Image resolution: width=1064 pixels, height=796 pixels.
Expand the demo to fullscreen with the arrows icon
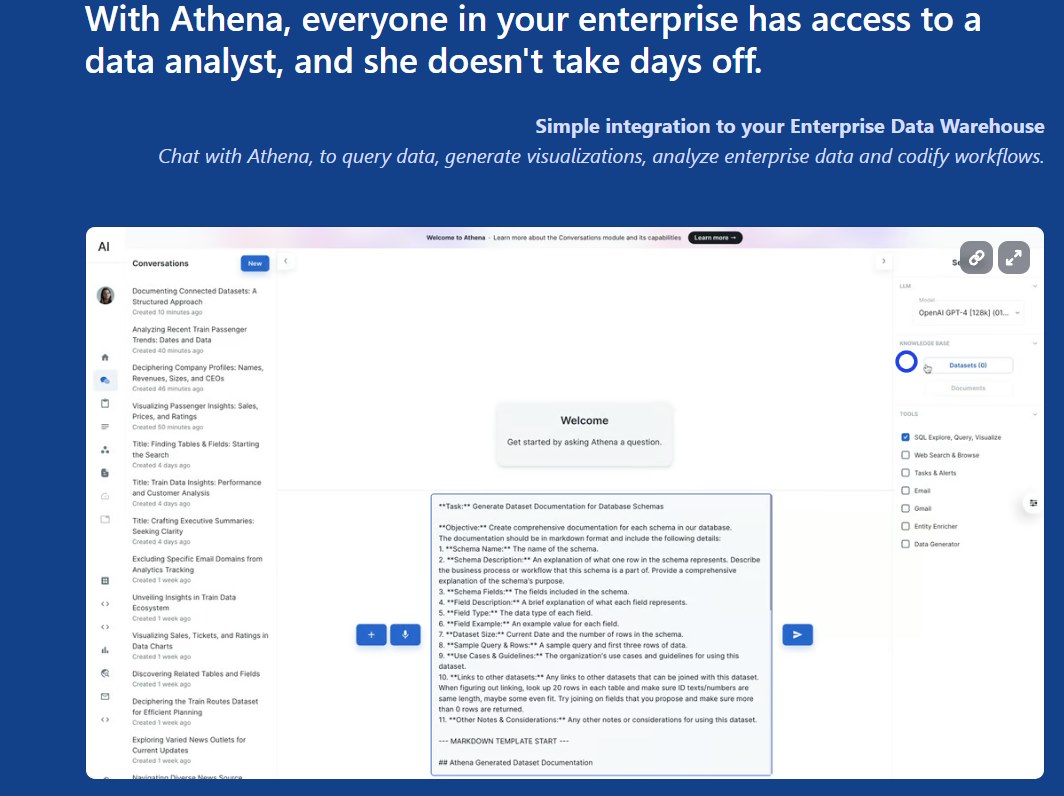1014,258
